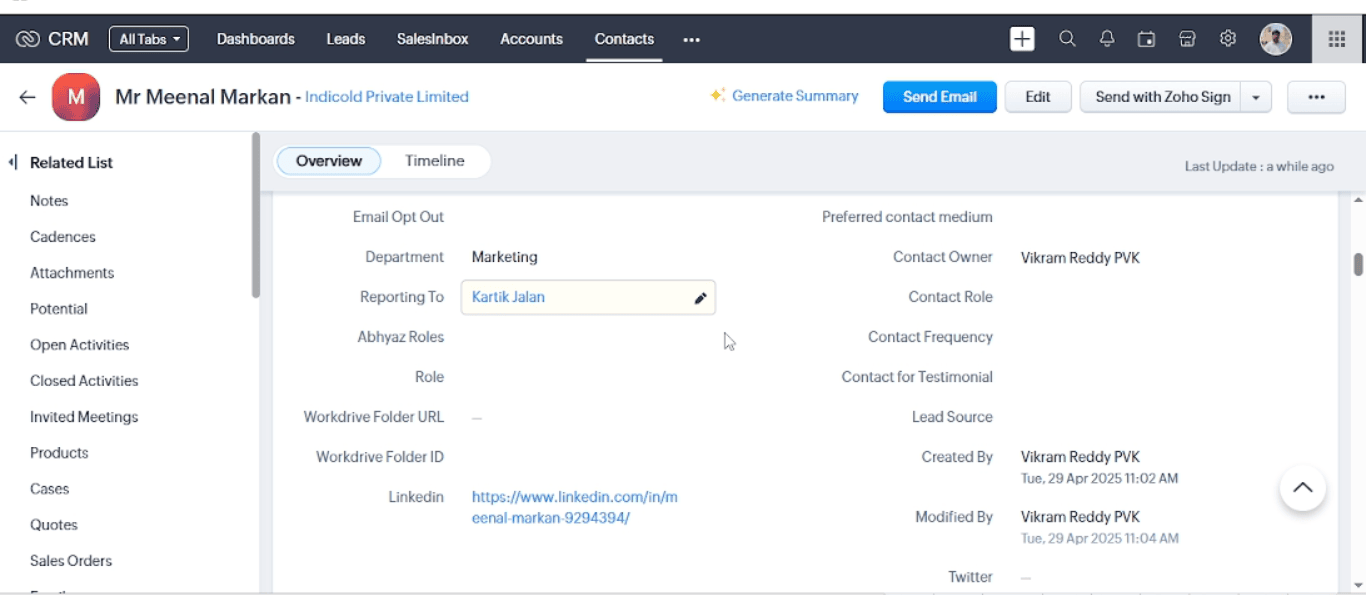Viewport: 1366px width, 595px height.
Task: Open the search magnifier icon
Action: coord(1067,39)
